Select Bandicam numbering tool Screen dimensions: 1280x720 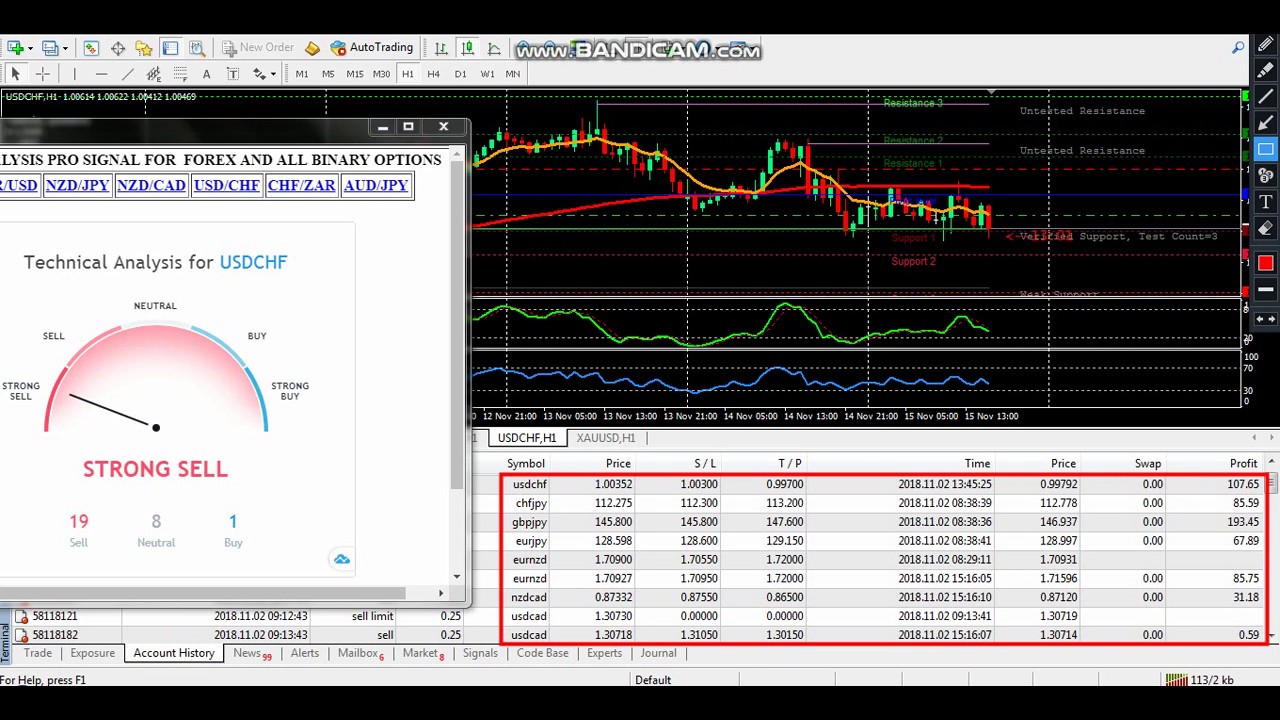click(1266, 176)
